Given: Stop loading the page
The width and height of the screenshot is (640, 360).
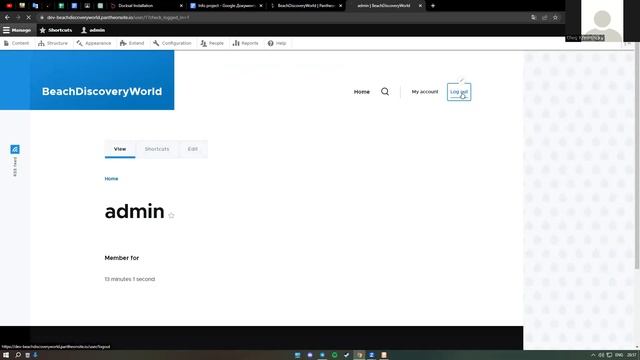Looking at the screenshot, I should coord(29,18).
